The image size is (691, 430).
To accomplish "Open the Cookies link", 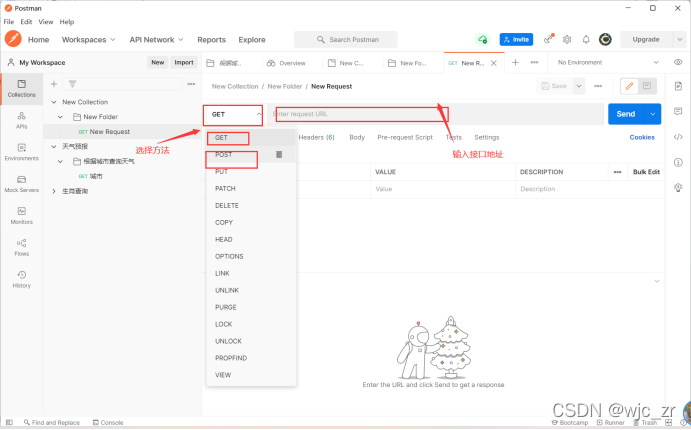I will 642,137.
